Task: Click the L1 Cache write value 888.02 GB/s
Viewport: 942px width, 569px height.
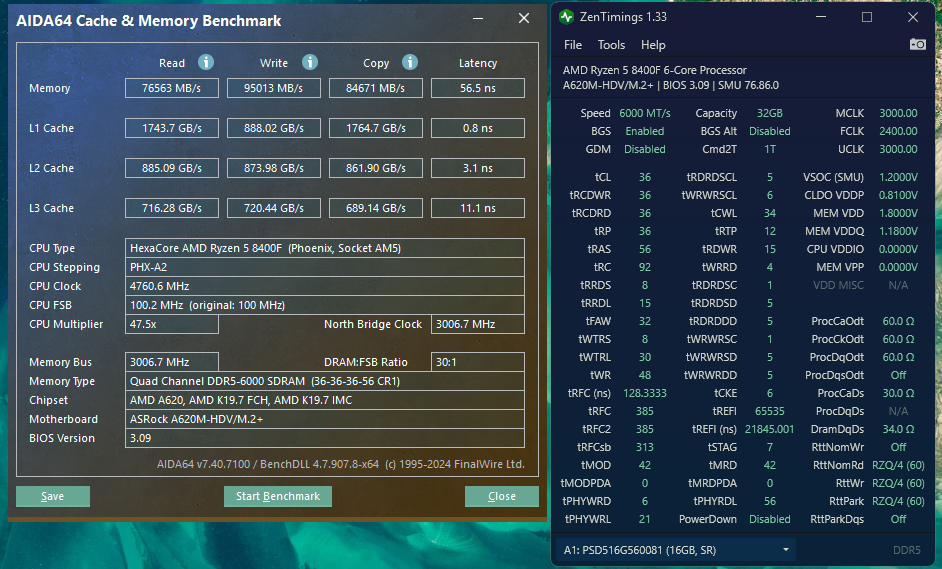Action: pos(273,128)
